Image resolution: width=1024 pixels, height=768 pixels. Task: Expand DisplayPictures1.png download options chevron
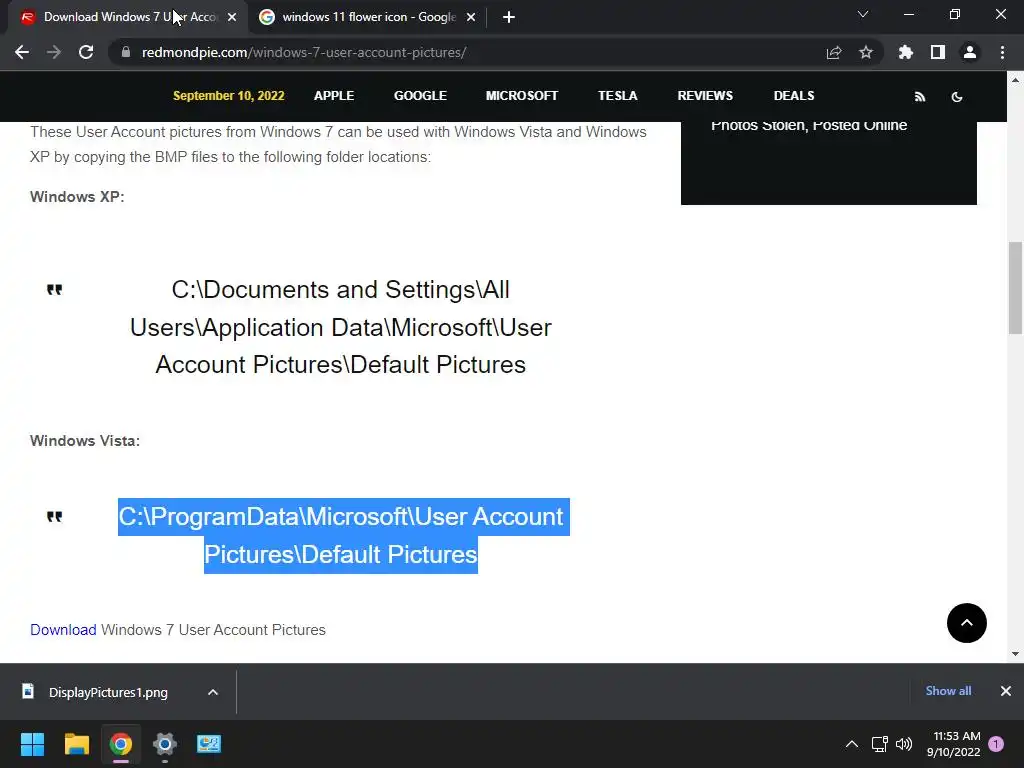pyautogui.click(x=213, y=692)
